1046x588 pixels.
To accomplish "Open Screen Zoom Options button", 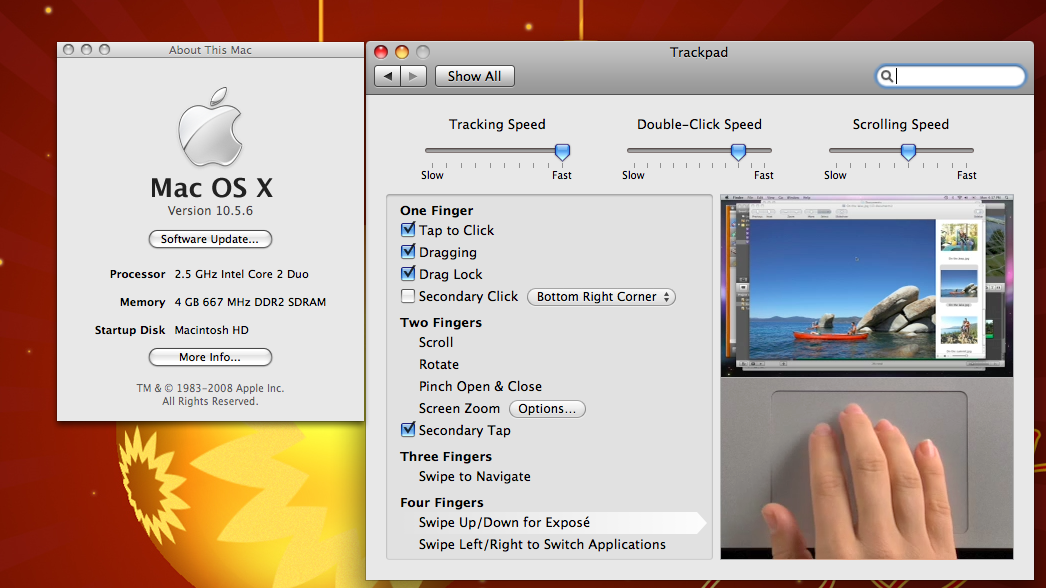I will [547, 408].
